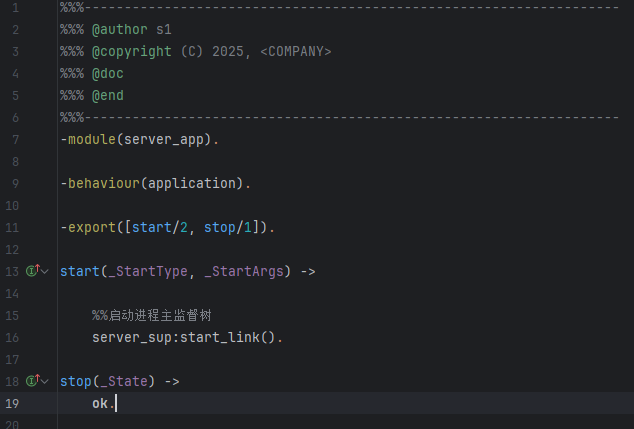This screenshot has width=634, height=429.
Task: Click server_sup on line 16
Action: click(132, 338)
